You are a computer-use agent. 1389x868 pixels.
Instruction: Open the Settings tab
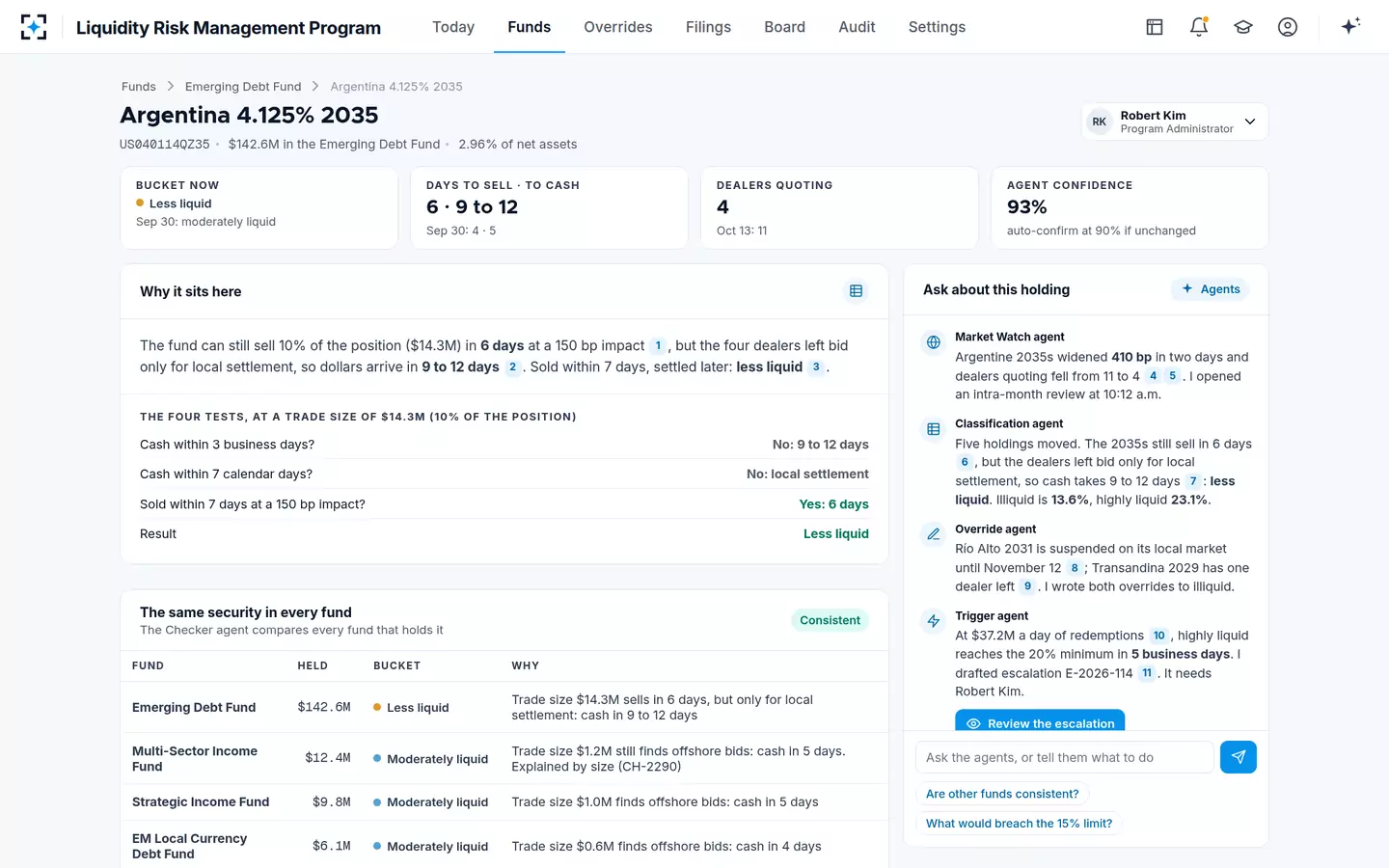pyautogui.click(x=937, y=27)
